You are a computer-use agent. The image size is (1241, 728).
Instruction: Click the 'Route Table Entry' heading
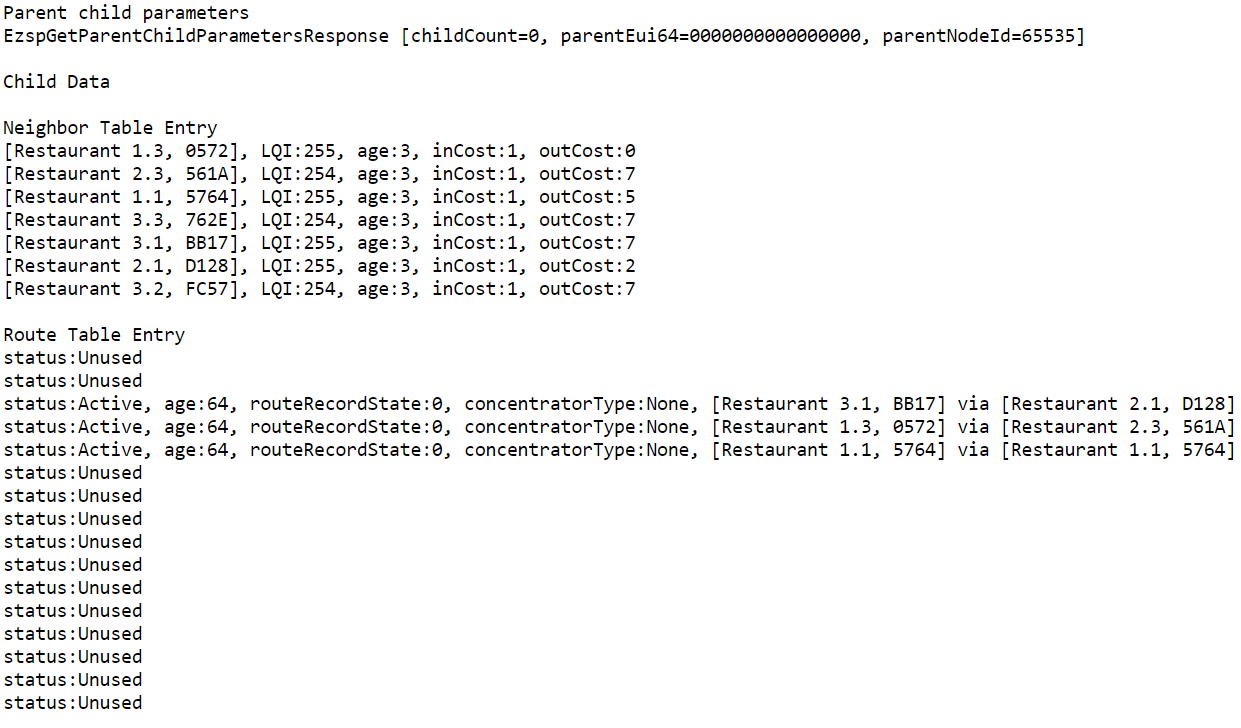pos(94,335)
